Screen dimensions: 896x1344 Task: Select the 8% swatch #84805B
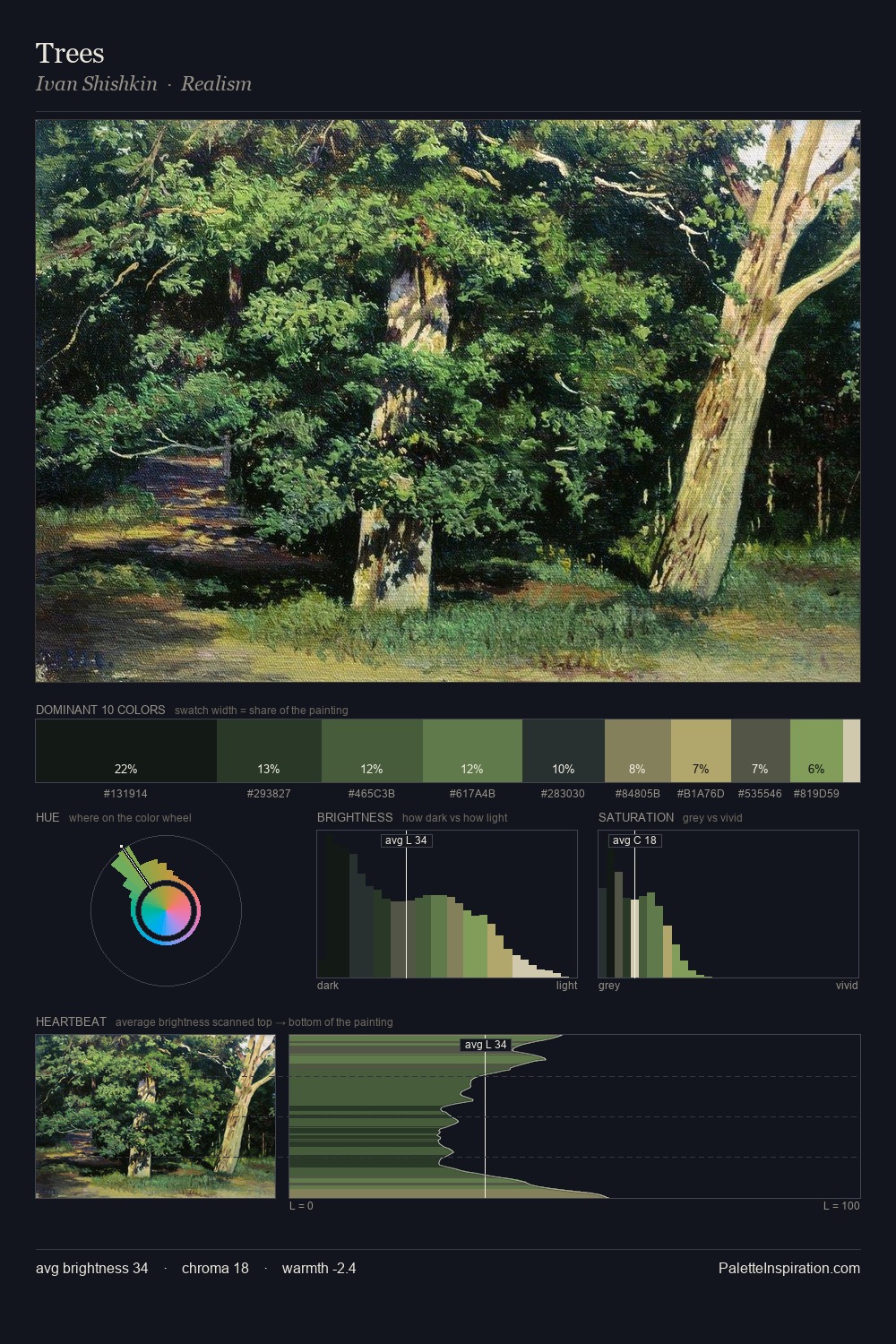click(638, 751)
